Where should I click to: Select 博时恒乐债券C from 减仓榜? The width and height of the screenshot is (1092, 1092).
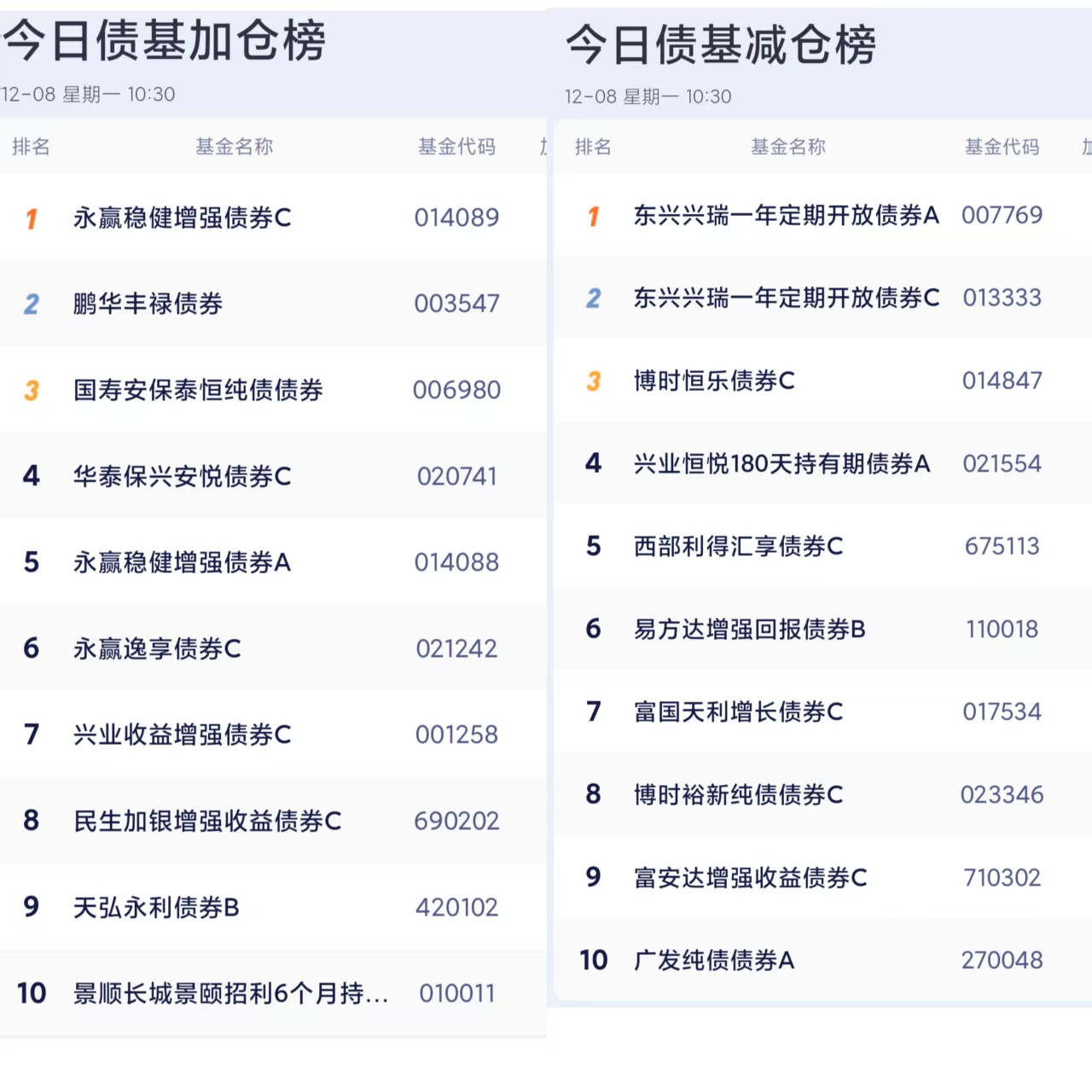714,381
